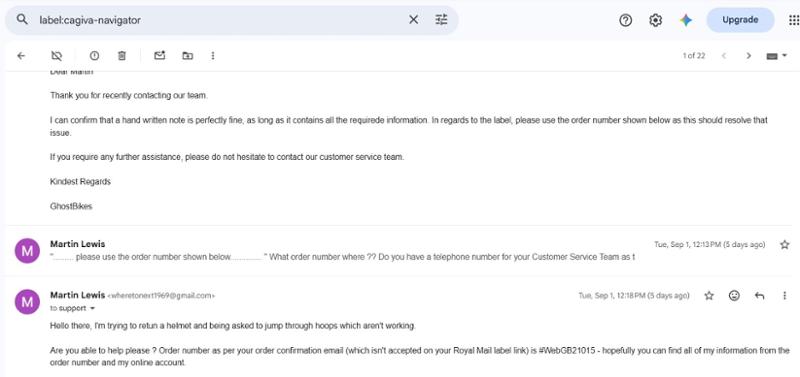The height and width of the screenshot is (377, 800).
Task: Reply to the 12:18 PM message
Action: (760, 295)
